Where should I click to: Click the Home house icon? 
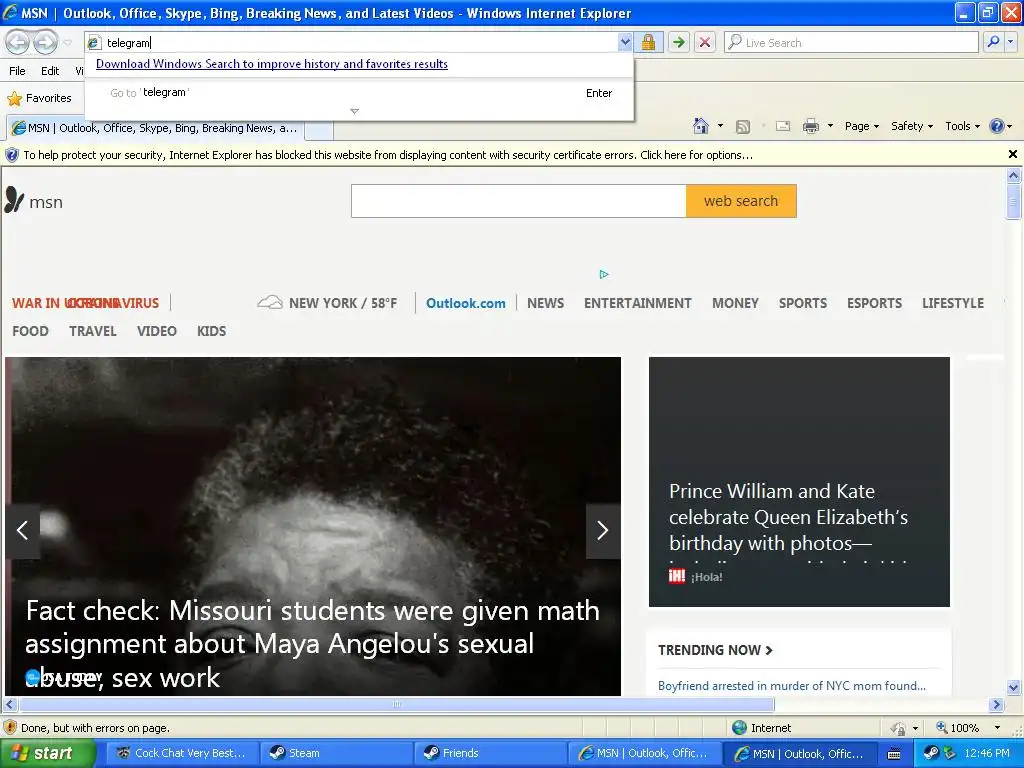(x=701, y=126)
